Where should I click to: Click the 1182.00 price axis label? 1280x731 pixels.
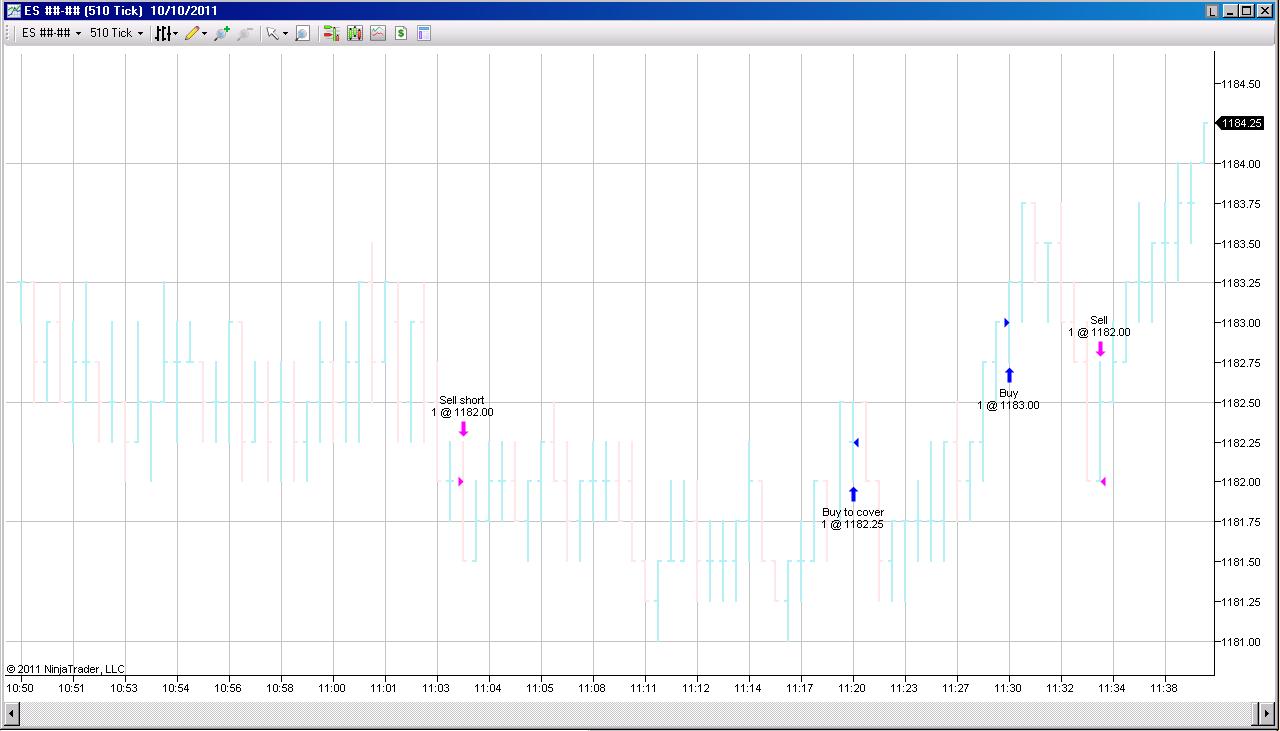pyautogui.click(x=1240, y=482)
